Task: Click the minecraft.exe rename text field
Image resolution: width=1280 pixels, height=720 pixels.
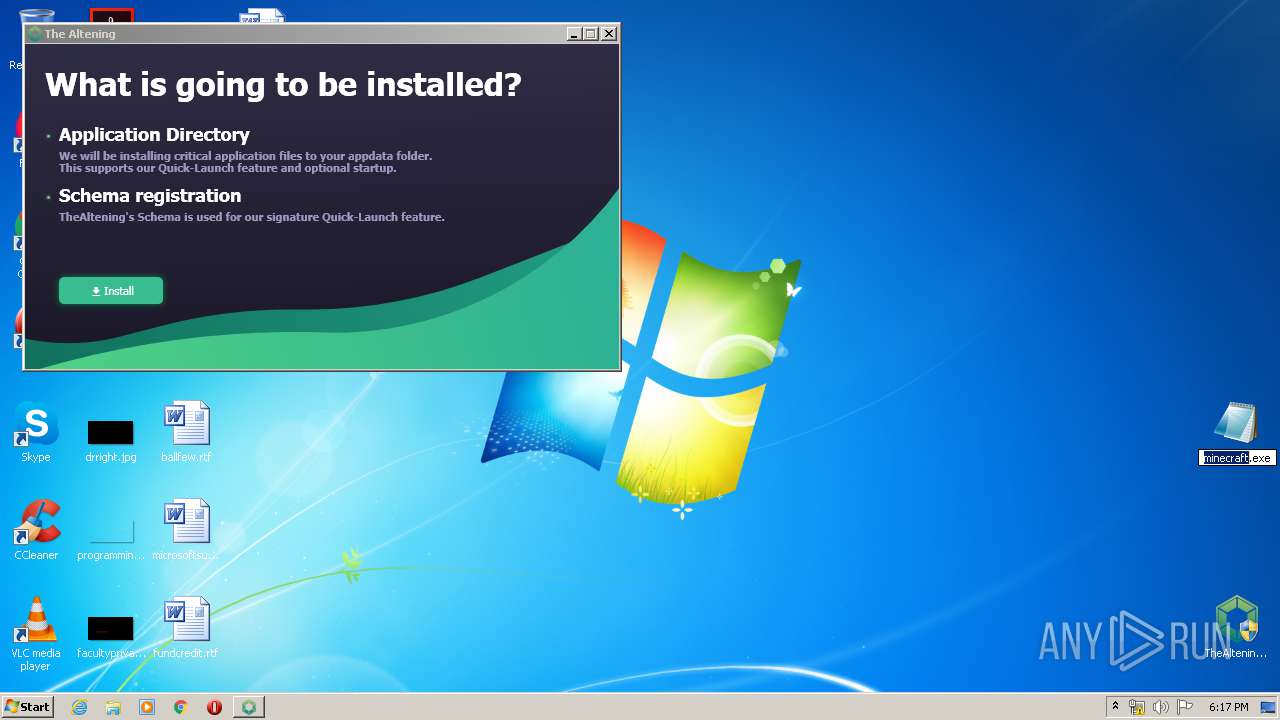Action: tap(1237, 458)
